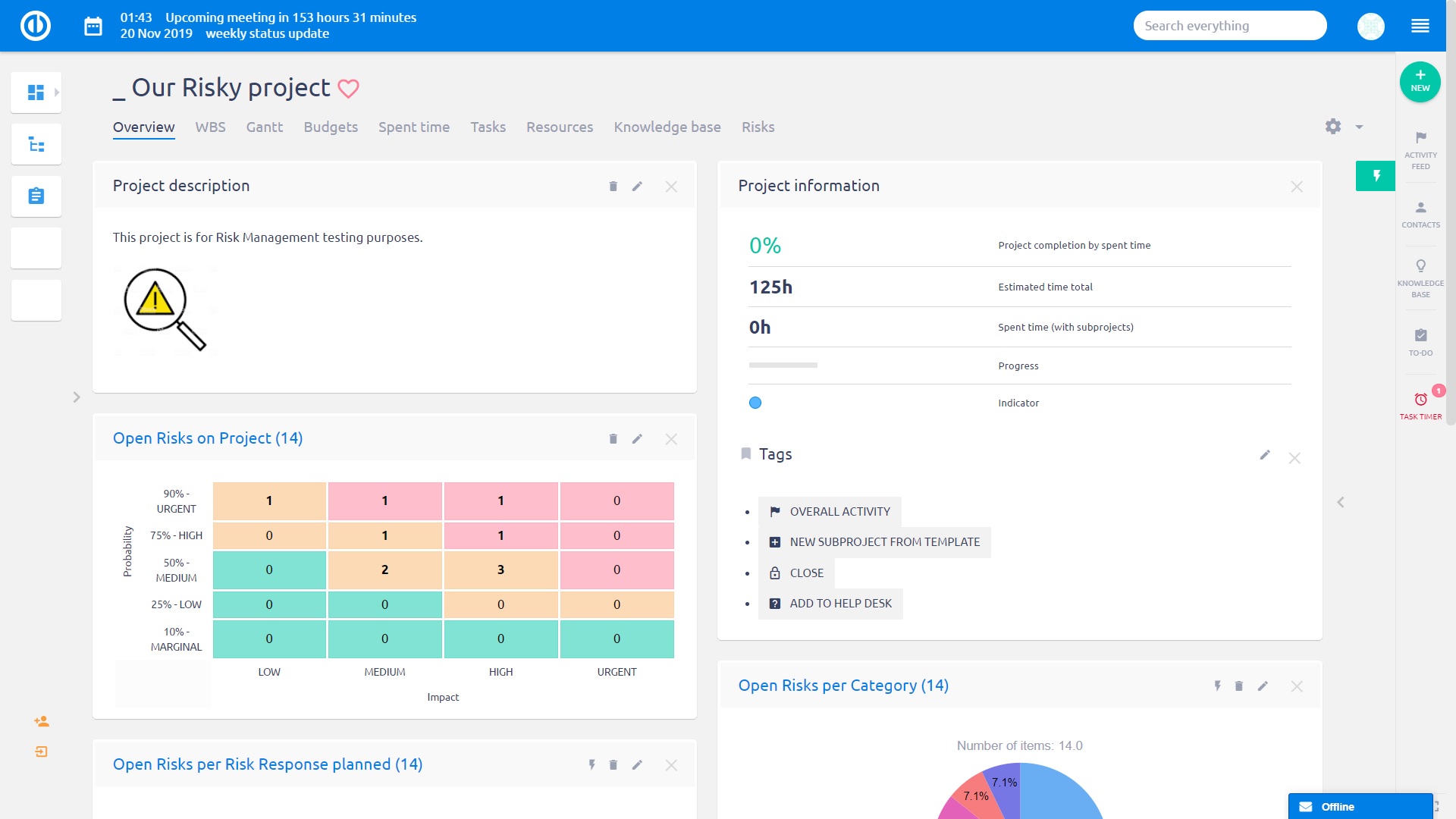The height and width of the screenshot is (819, 1456).
Task: Open the Open Risks per Category link
Action: pos(843,686)
